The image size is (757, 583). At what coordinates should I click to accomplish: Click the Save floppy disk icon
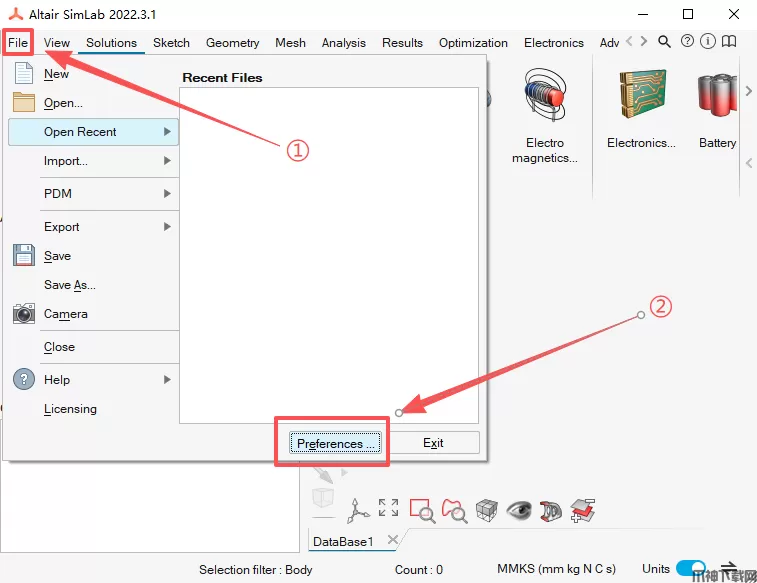click(x=24, y=255)
